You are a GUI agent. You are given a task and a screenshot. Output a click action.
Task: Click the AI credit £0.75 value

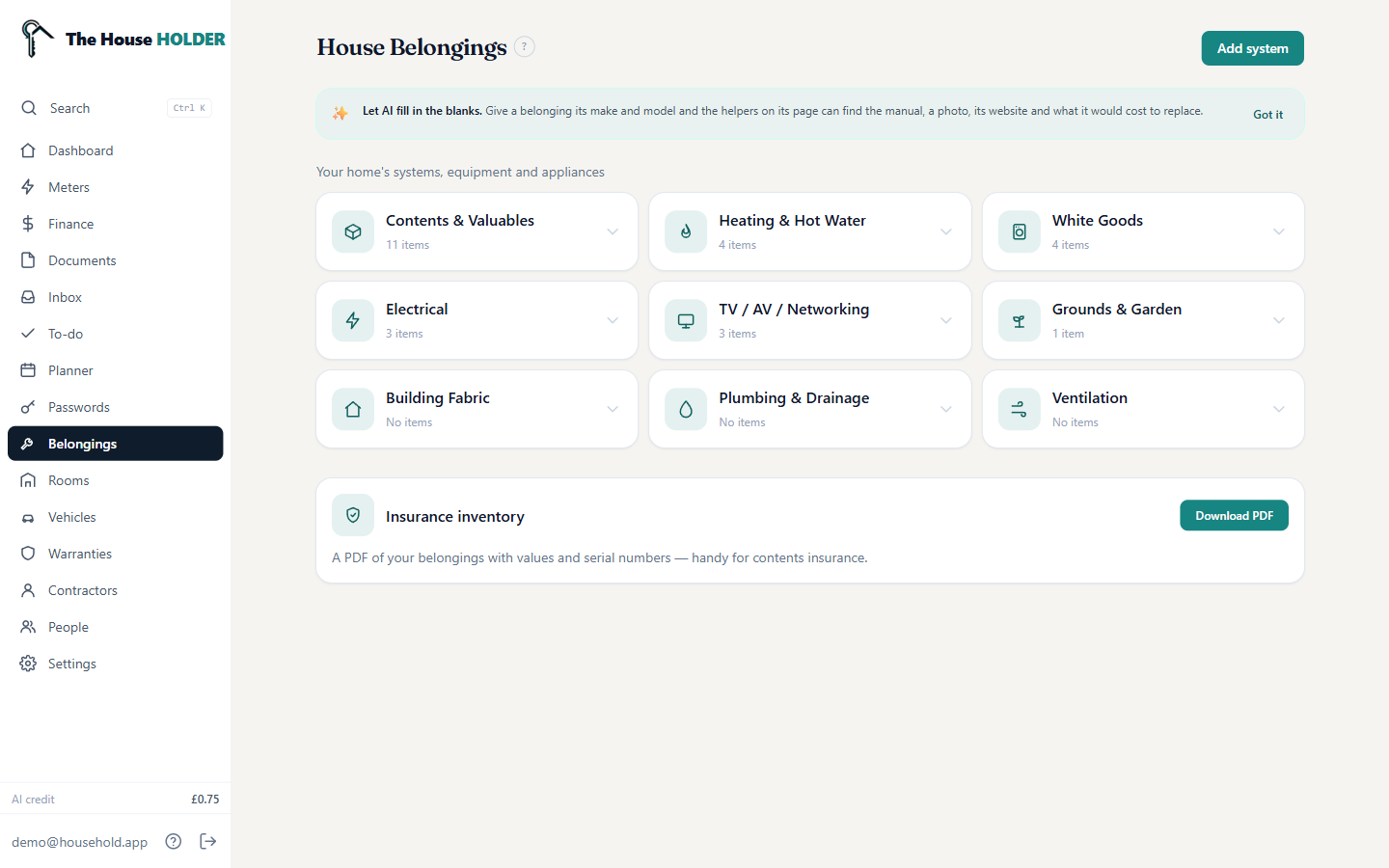(204, 799)
